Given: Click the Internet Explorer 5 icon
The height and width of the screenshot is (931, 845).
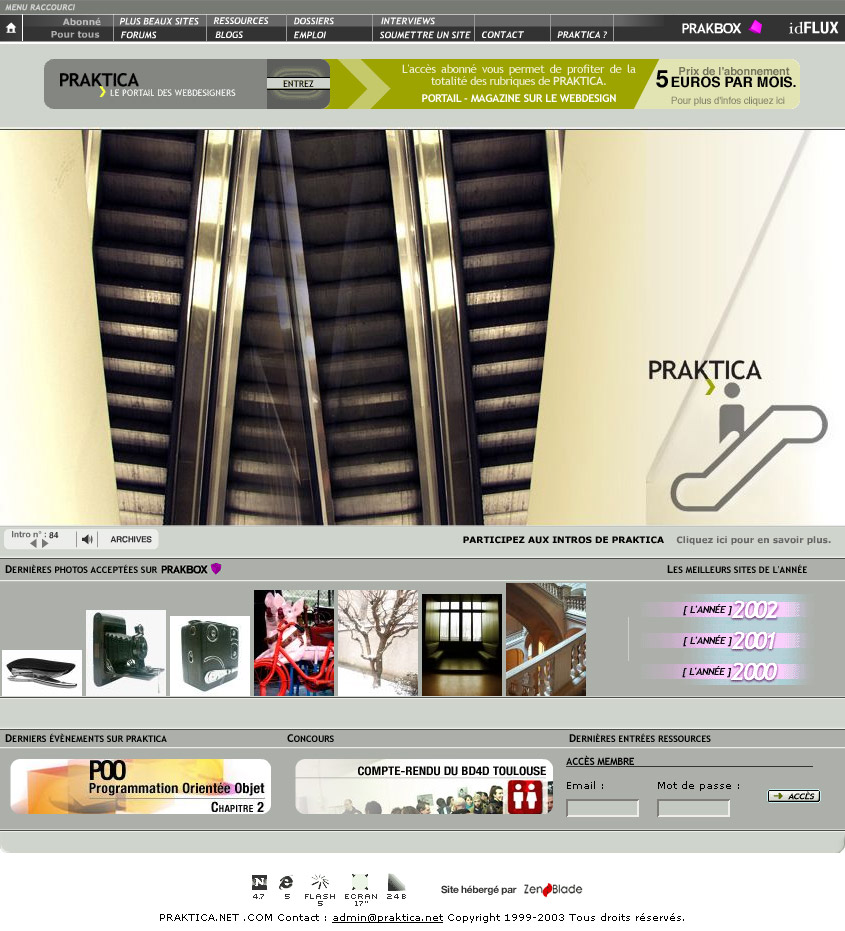Looking at the screenshot, I should pos(287,882).
